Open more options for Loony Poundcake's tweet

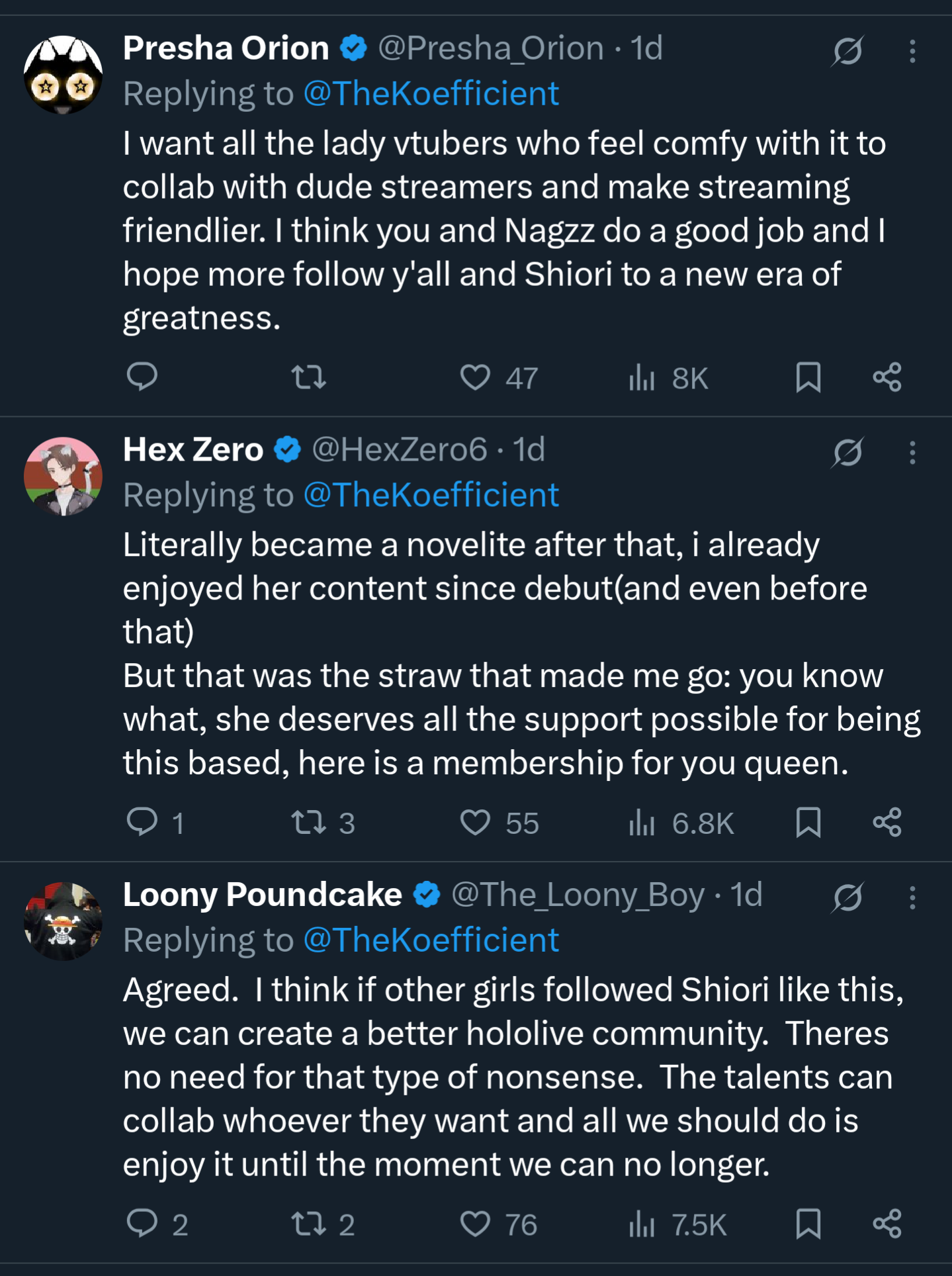pos(912,897)
